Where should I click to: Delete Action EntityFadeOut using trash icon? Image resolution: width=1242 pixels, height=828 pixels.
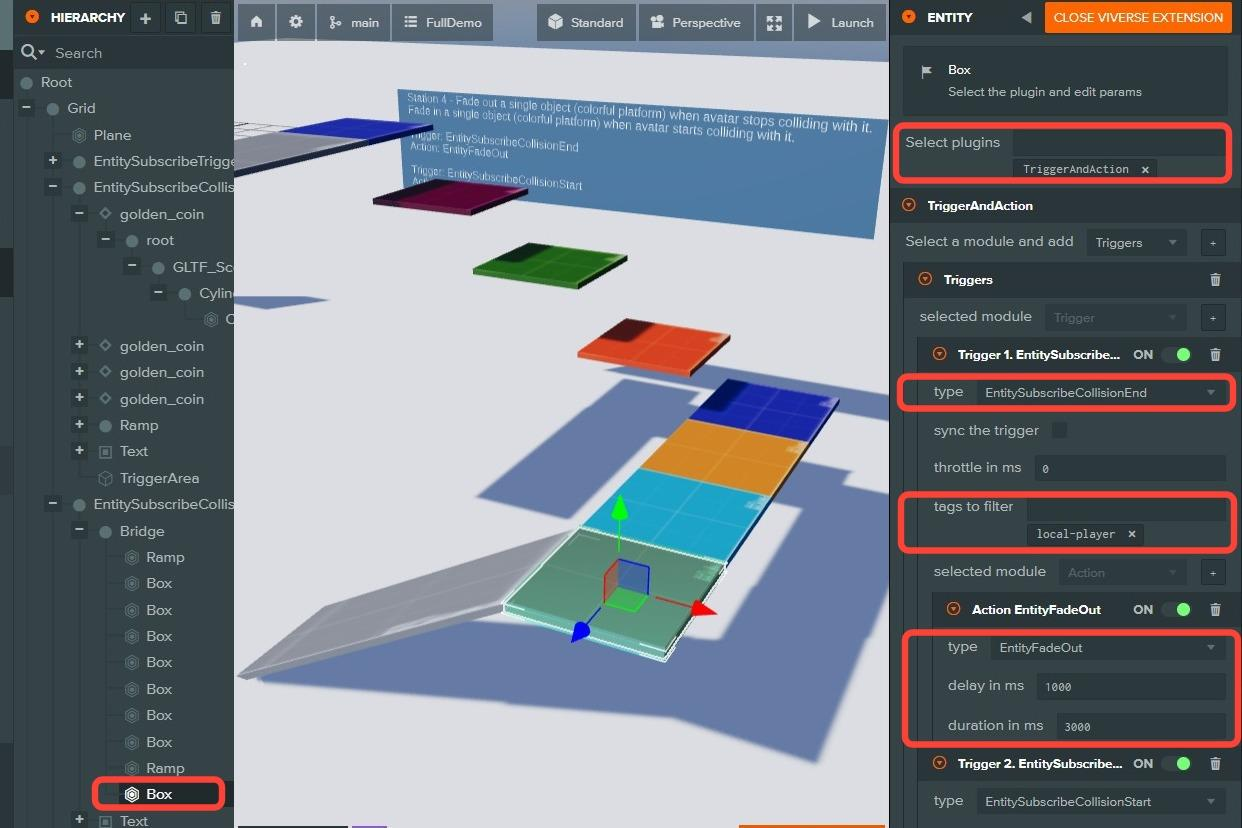coord(1215,609)
